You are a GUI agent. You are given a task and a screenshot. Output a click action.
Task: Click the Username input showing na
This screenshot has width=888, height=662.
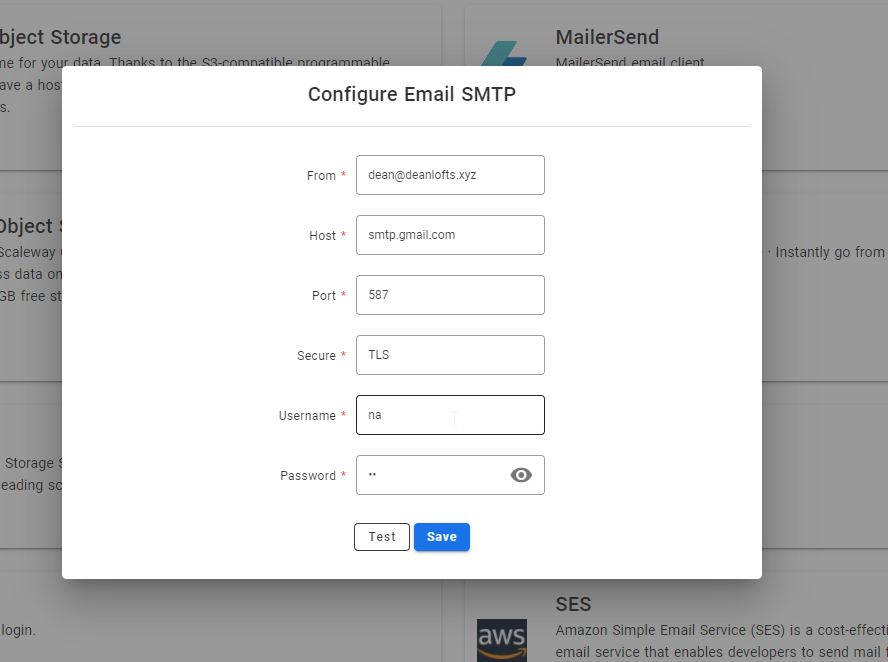pyautogui.click(x=450, y=415)
